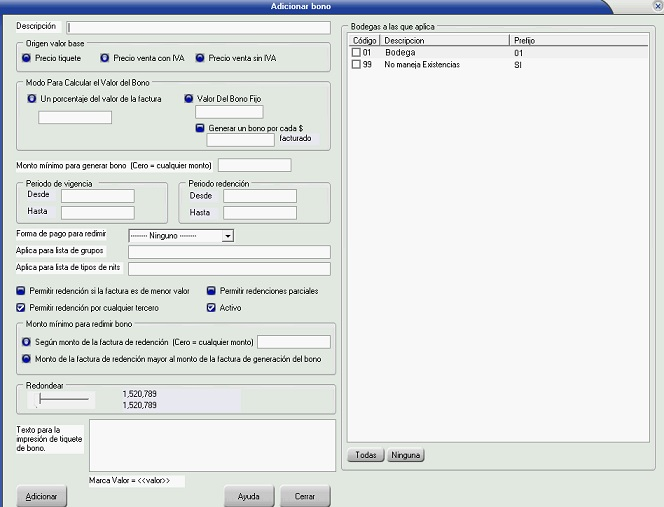Deselect all warehouses using 'Ninguna'

coord(406,455)
